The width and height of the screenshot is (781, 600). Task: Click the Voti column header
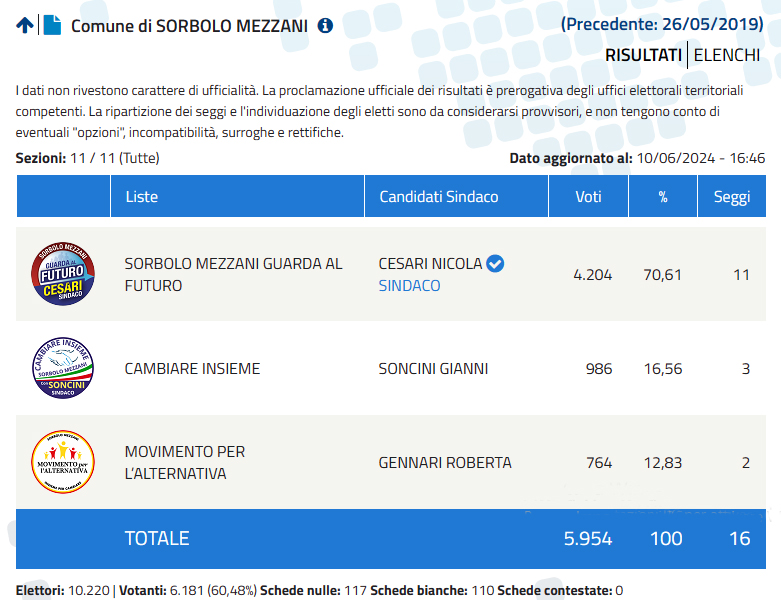pyautogui.click(x=588, y=196)
